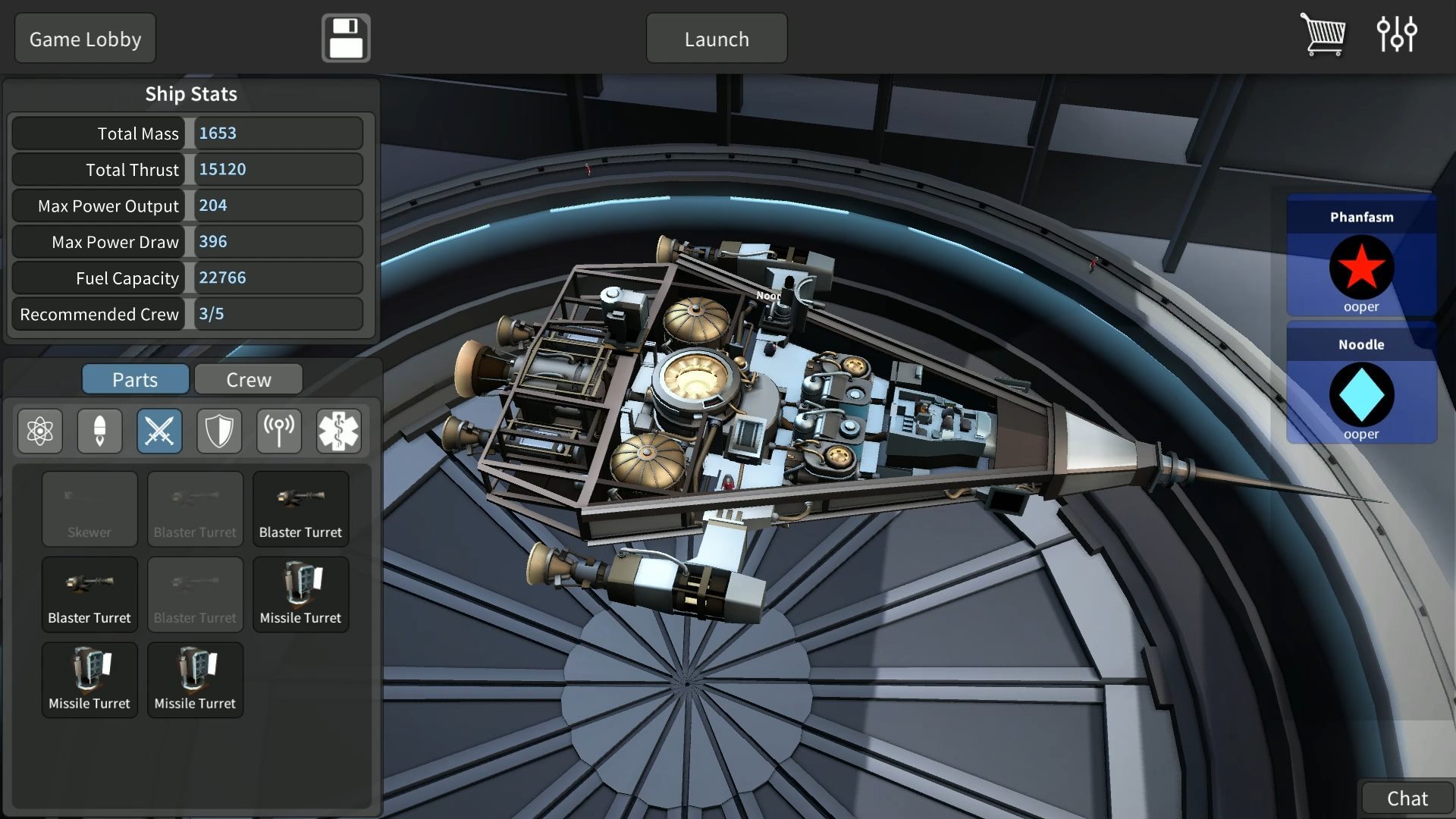The height and width of the screenshot is (819, 1456).
Task: Click the Total Mass value field
Action: pos(278,133)
